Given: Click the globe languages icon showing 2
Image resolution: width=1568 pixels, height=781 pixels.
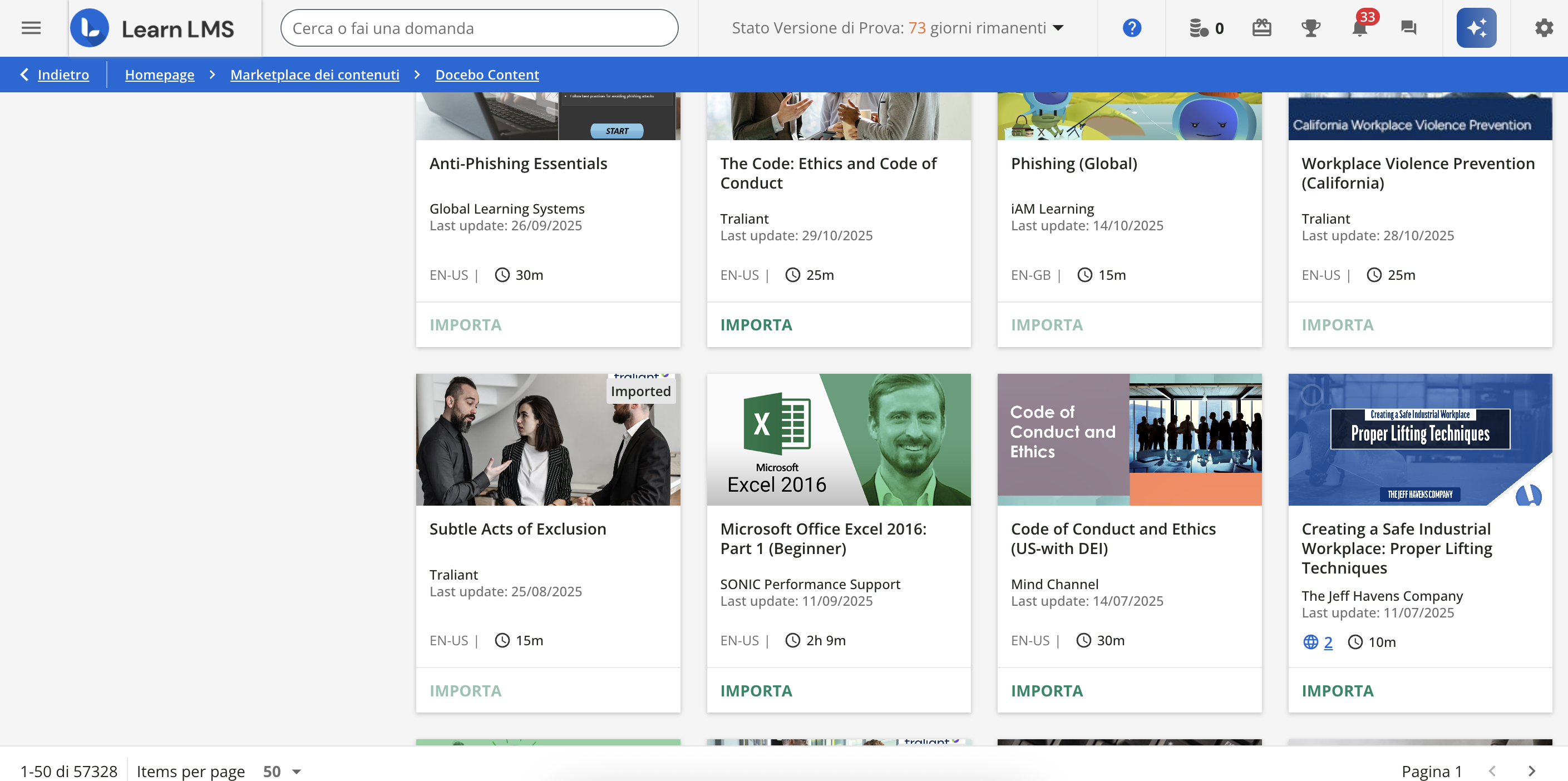Looking at the screenshot, I should (1310, 641).
